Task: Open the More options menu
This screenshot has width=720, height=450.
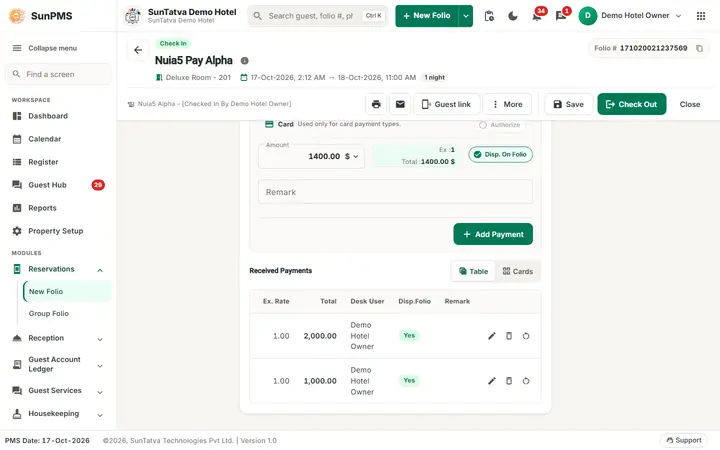Action: [x=507, y=104]
